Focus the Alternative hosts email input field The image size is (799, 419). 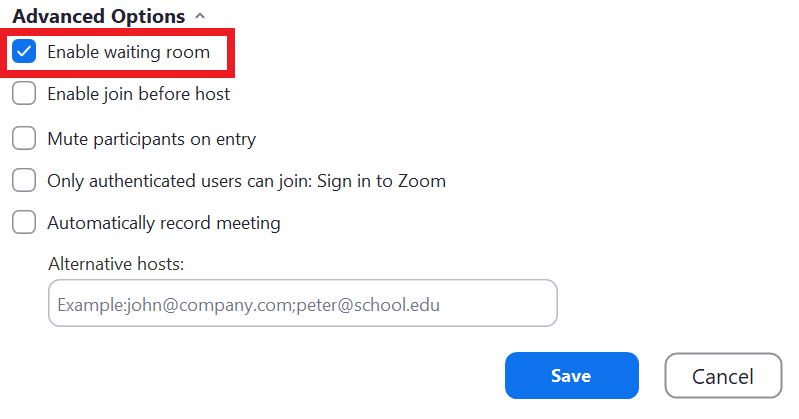(303, 303)
